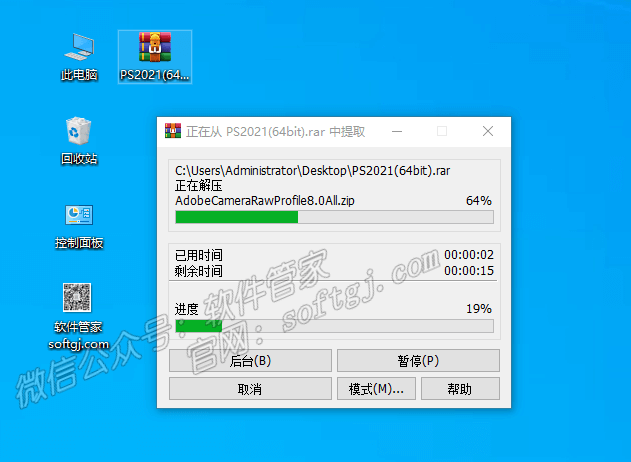Click the archive path C:\Users\Administrator\Desktop text
The image size is (631, 462).
312,171
